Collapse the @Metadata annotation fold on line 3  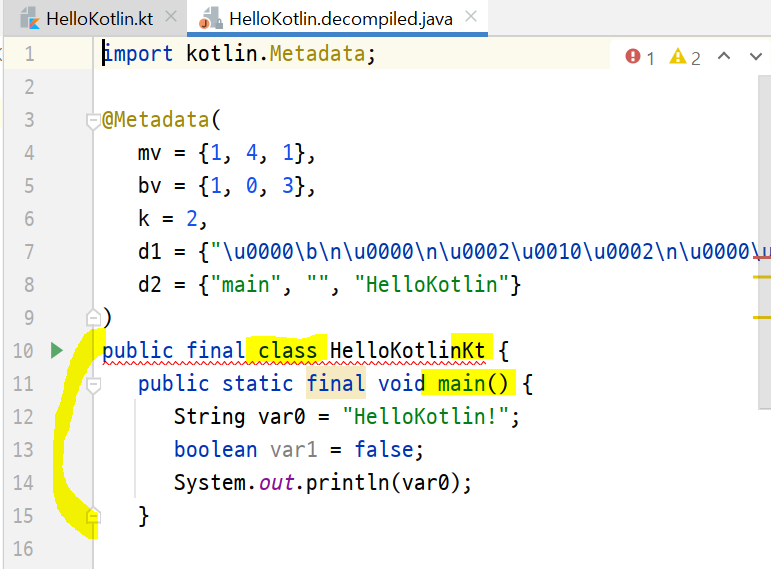pos(93,121)
